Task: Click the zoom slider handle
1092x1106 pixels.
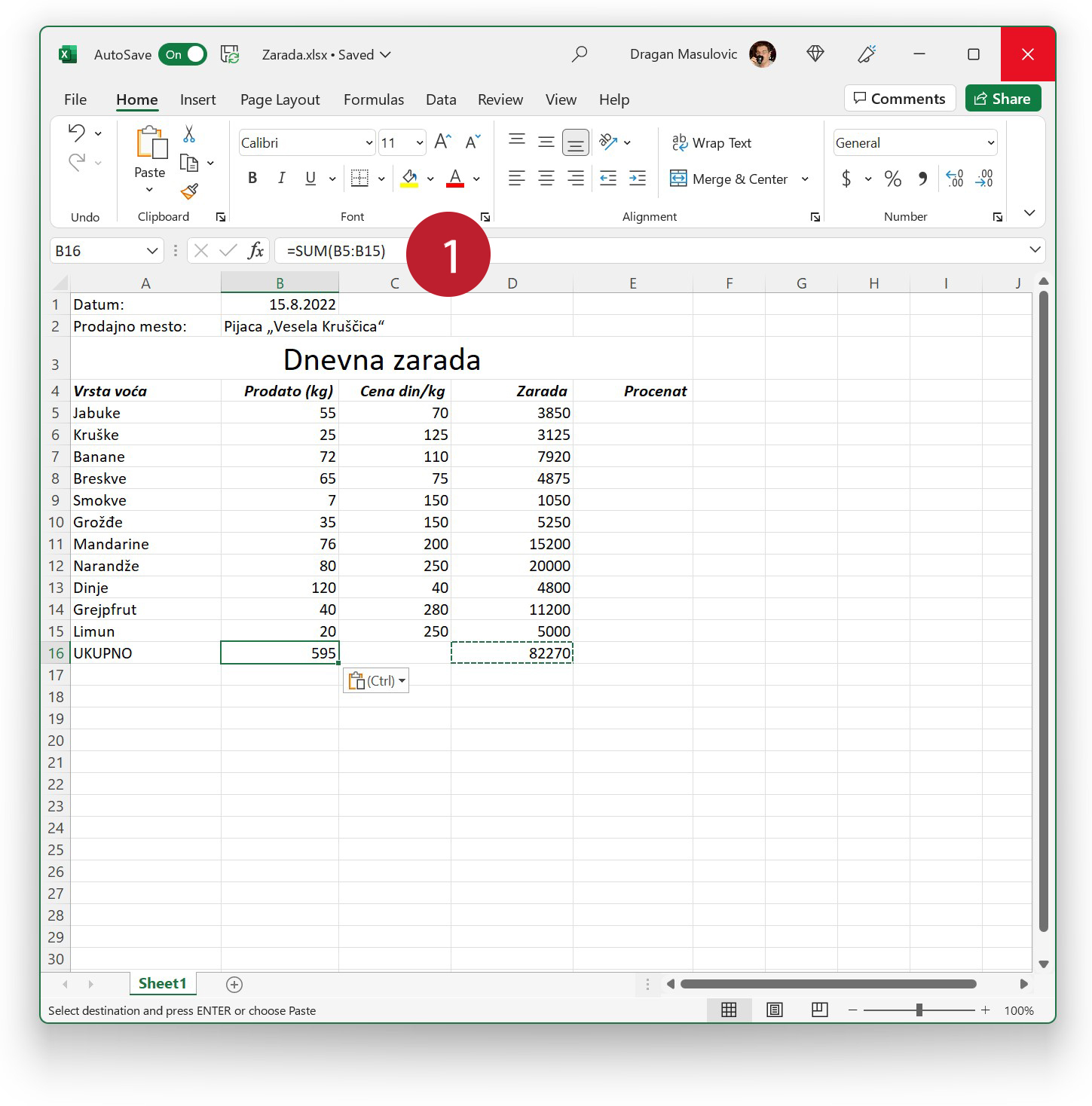Action: (919, 1010)
